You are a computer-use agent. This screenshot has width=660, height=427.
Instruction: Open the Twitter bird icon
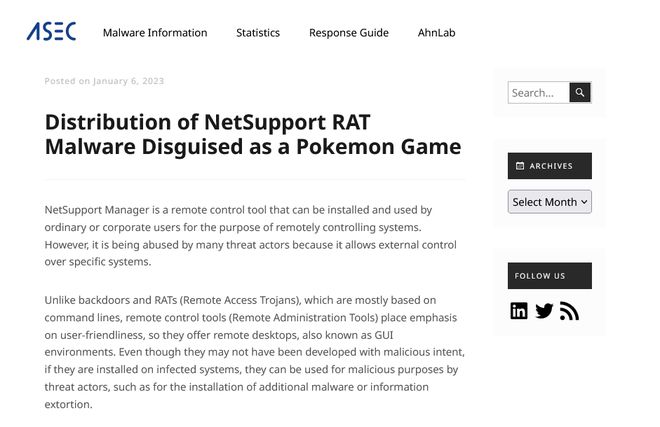pos(544,311)
